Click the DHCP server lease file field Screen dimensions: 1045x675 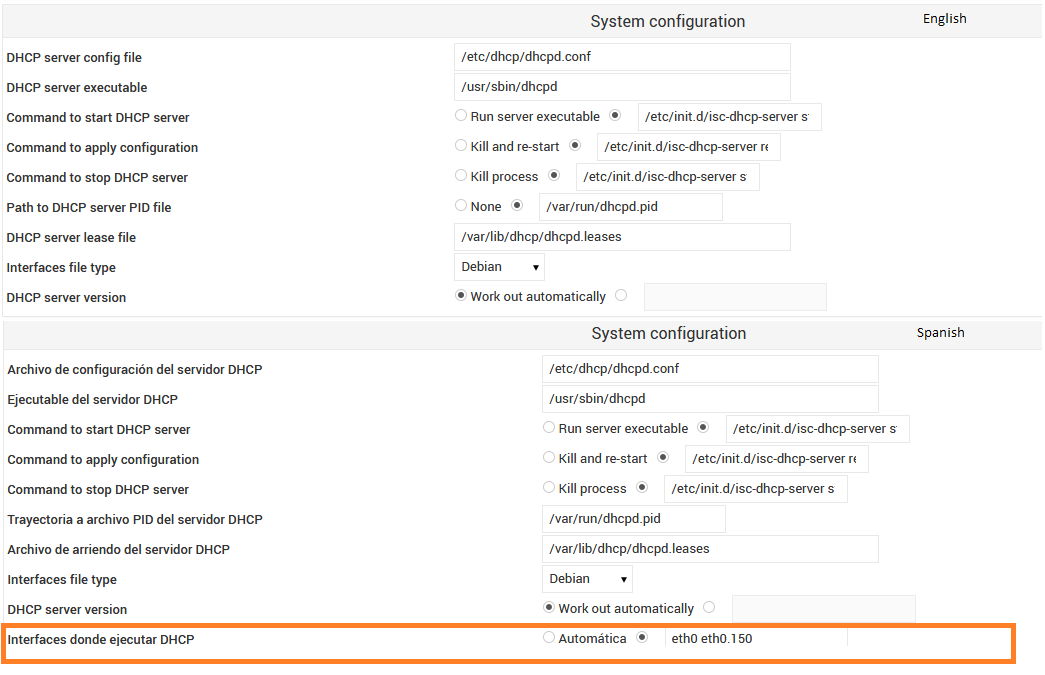click(622, 236)
